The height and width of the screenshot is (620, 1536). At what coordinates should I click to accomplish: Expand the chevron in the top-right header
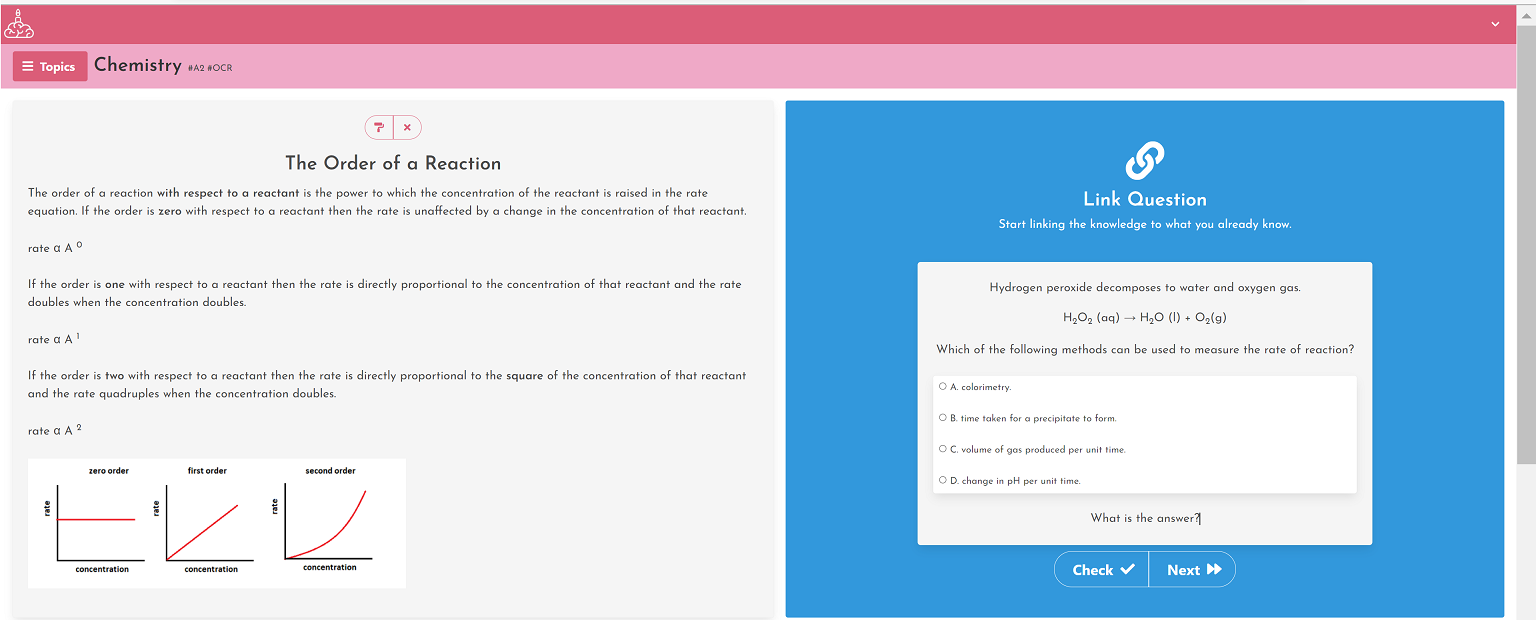point(1495,24)
